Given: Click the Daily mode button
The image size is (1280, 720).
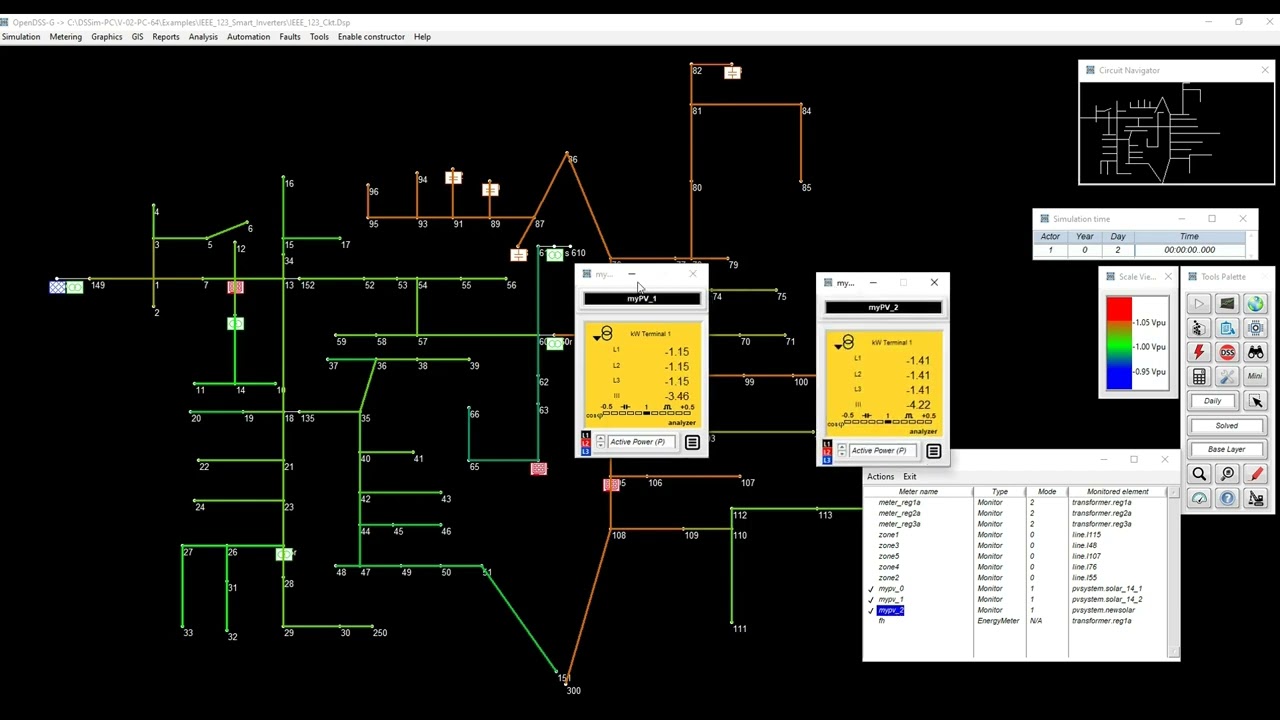Looking at the screenshot, I should click(1212, 401).
